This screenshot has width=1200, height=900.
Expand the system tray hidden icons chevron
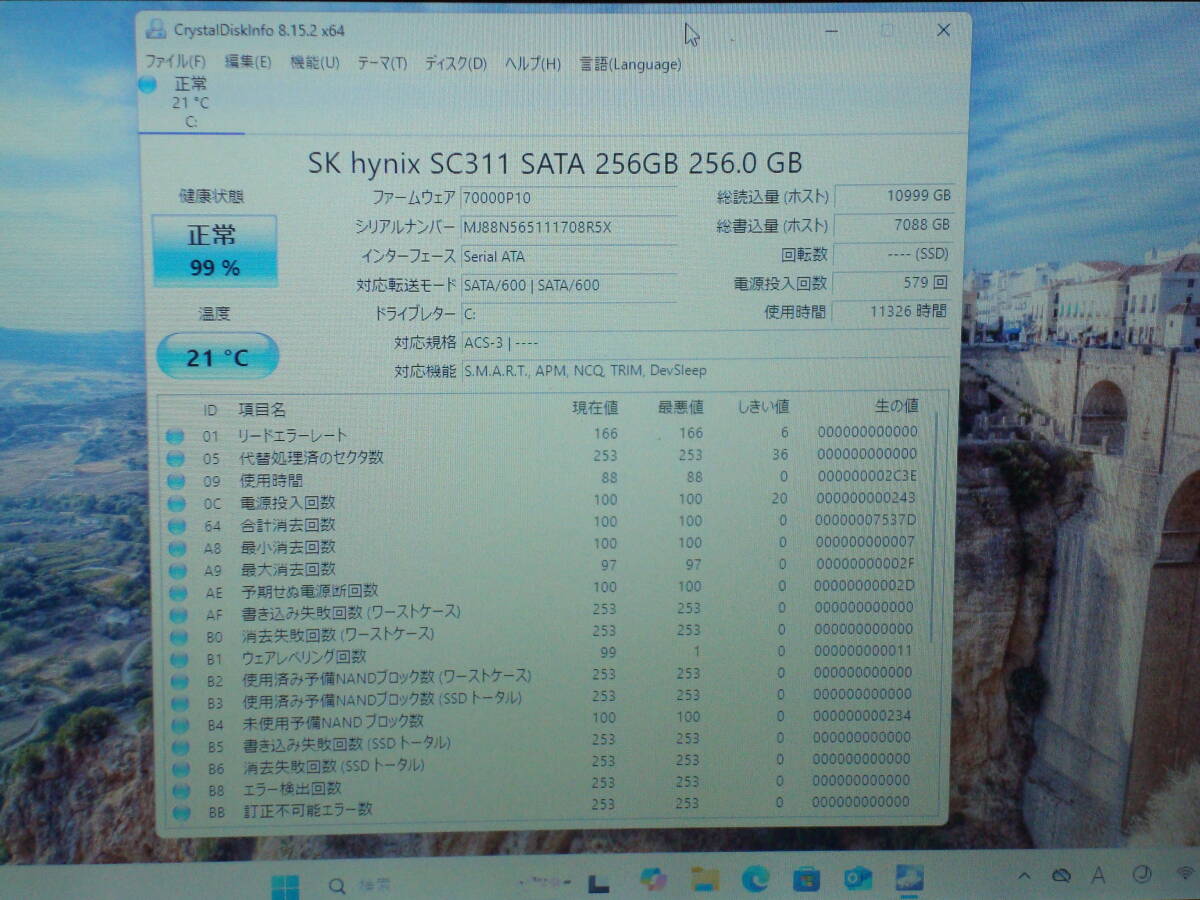pos(1024,877)
